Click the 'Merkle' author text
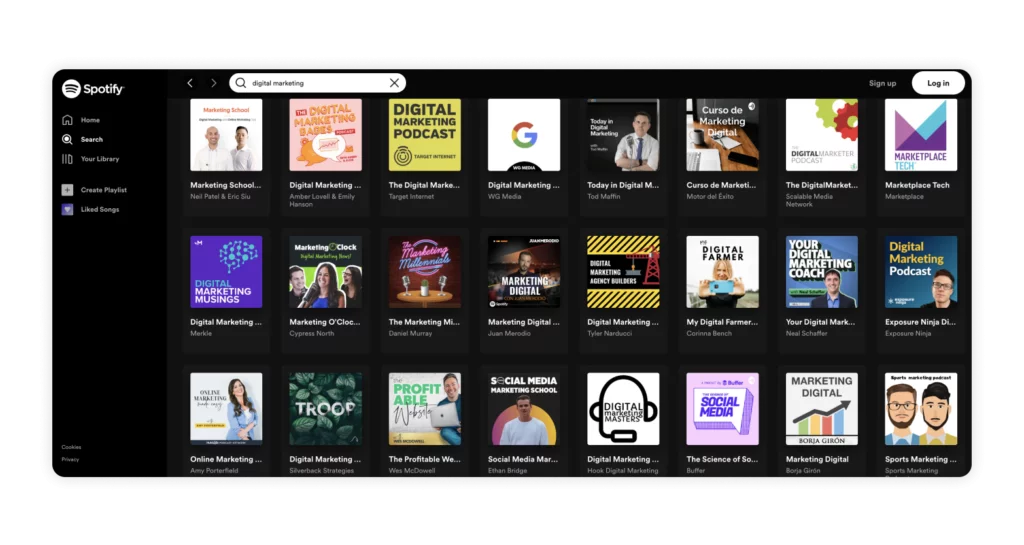 tap(201, 334)
